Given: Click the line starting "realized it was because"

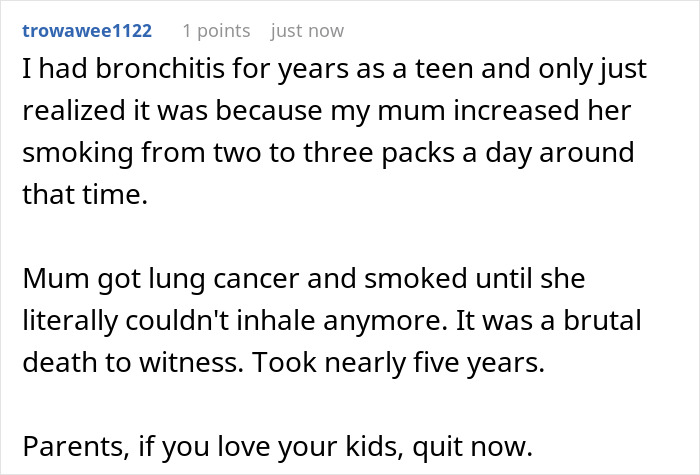Looking at the screenshot, I should 327,114.
